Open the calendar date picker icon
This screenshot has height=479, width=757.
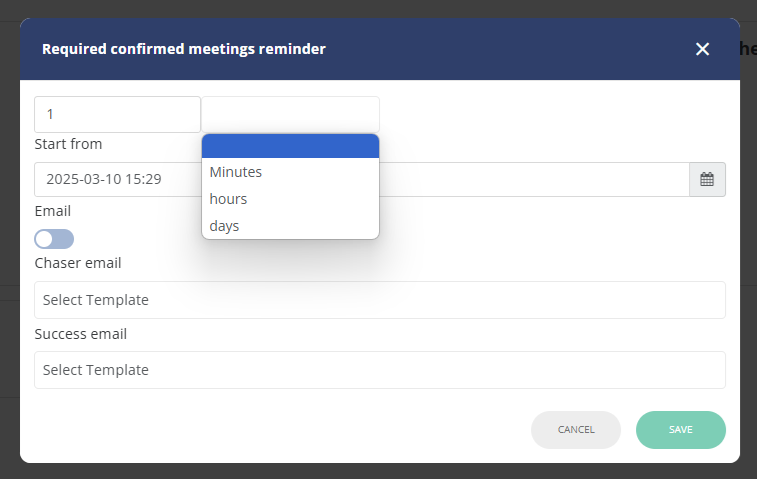point(707,180)
